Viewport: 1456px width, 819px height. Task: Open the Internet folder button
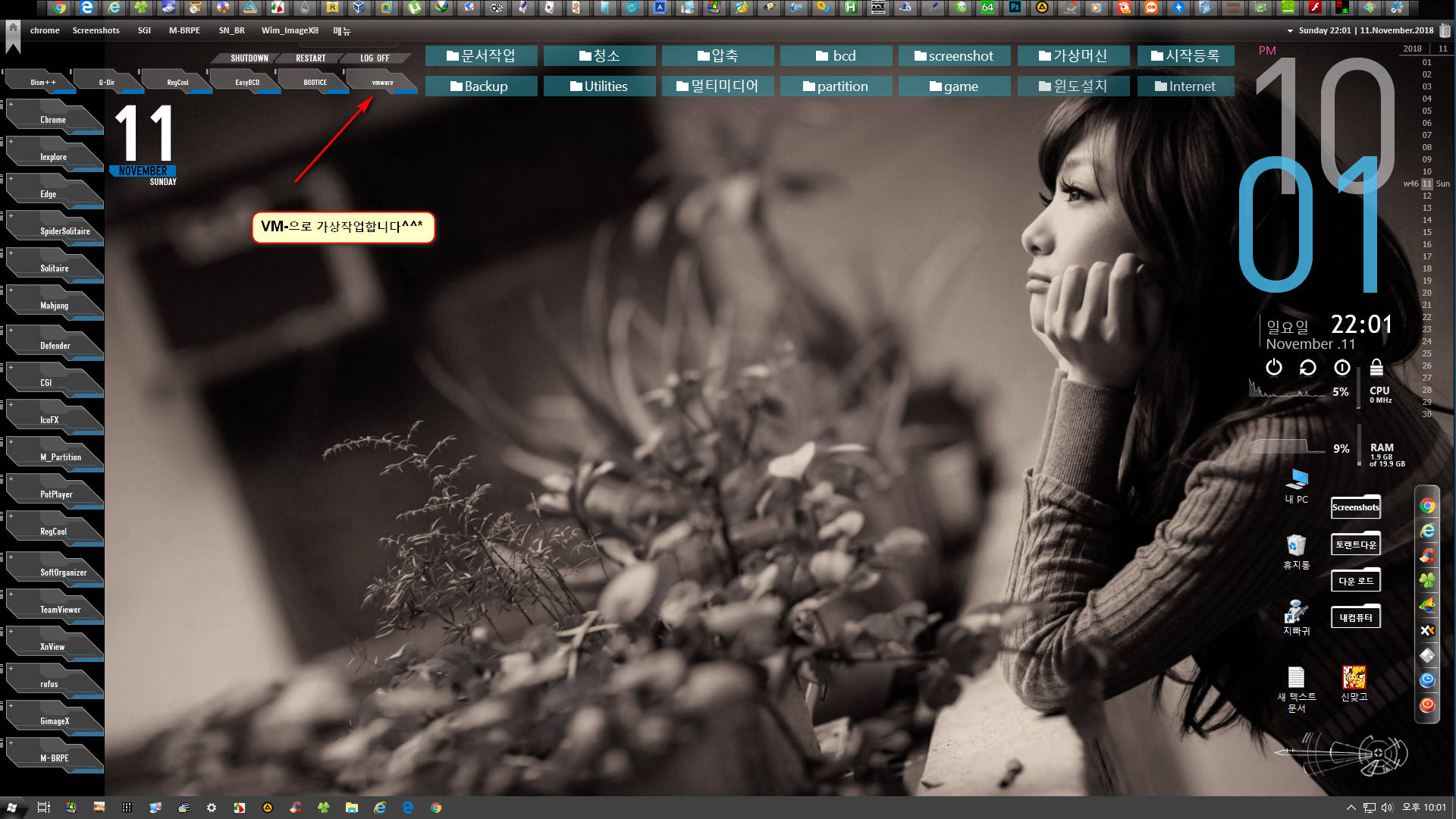(1185, 86)
